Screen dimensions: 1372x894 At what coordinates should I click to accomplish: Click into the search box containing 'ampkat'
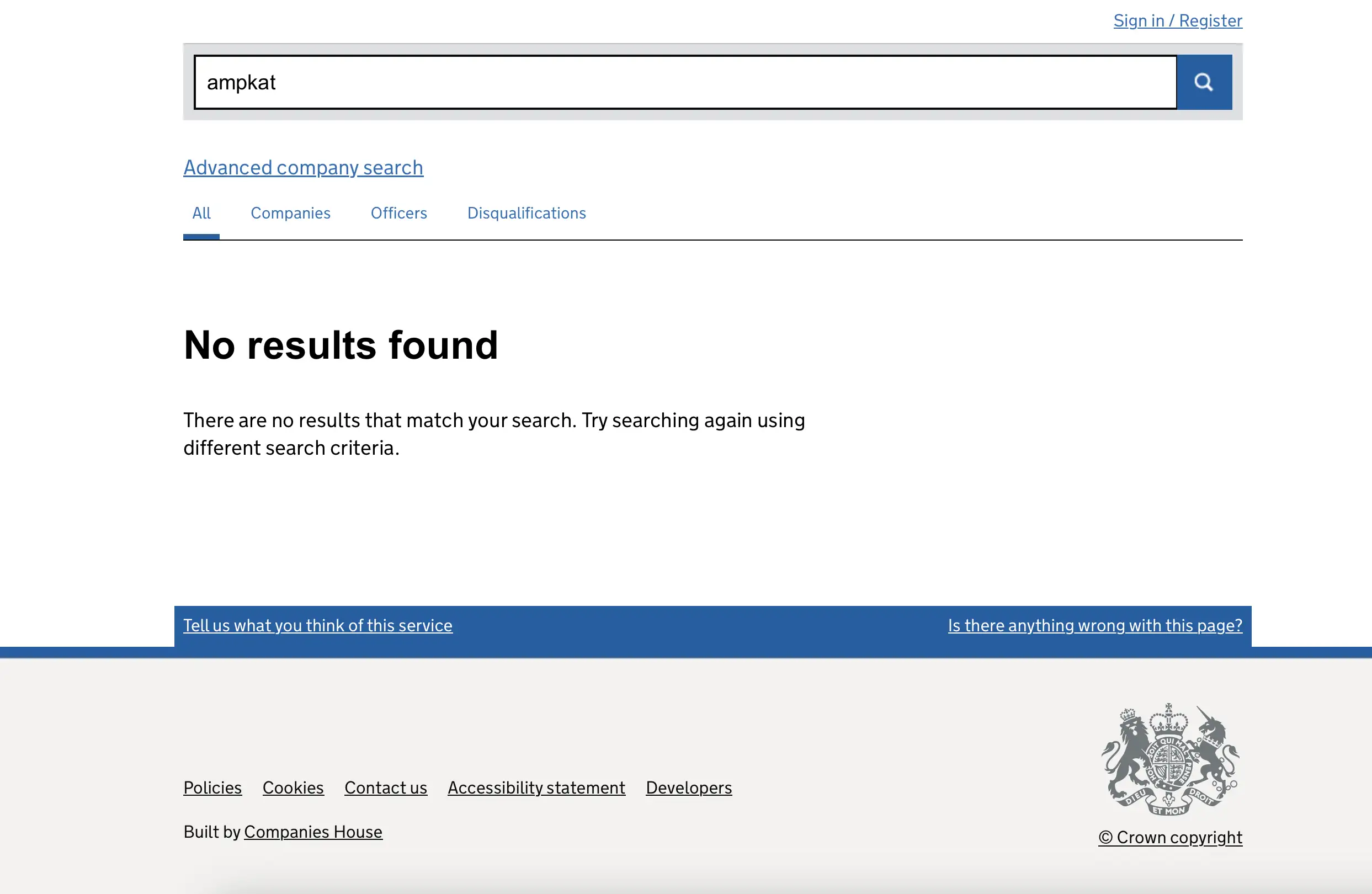(685, 82)
